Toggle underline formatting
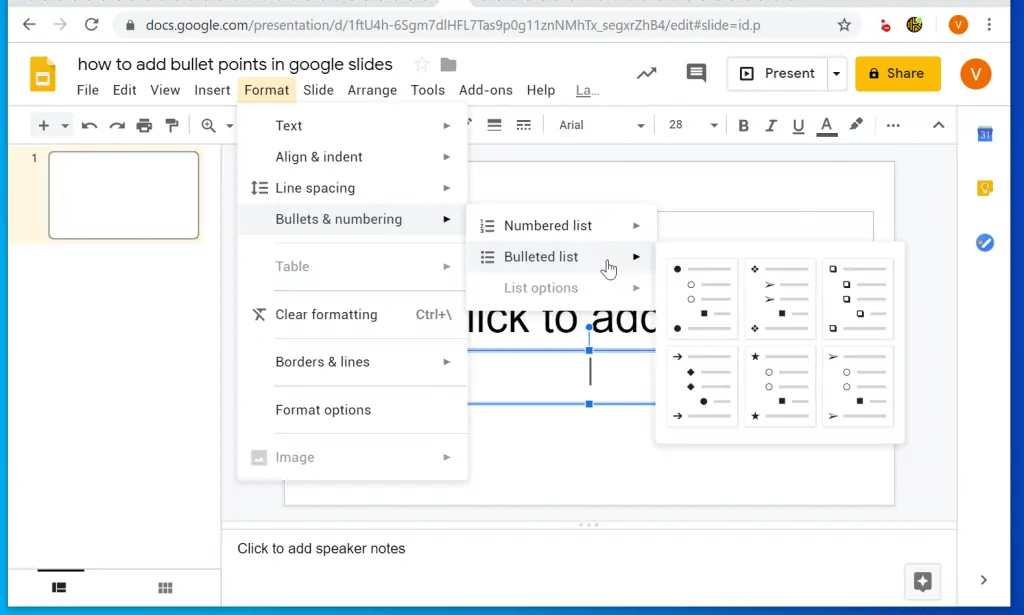The height and width of the screenshot is (615, 1024). tap(798, 125)
